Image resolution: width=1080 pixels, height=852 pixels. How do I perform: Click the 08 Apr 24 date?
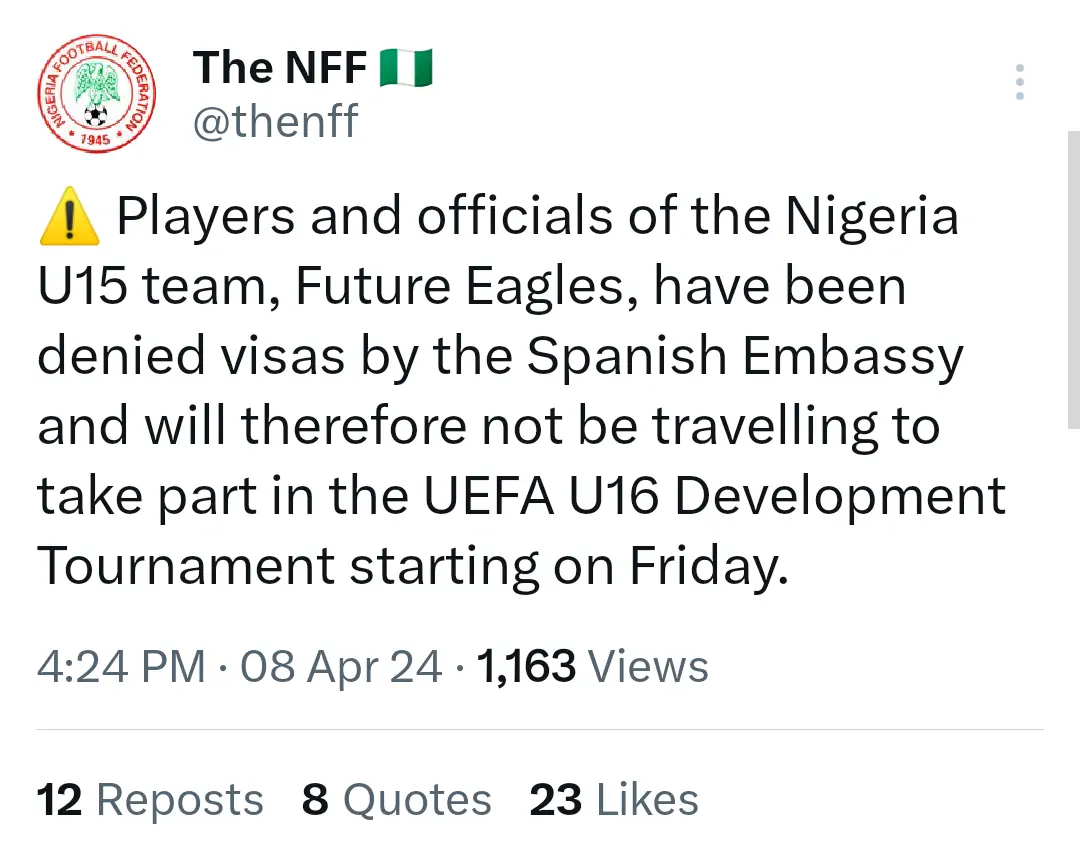pos(341,666)
